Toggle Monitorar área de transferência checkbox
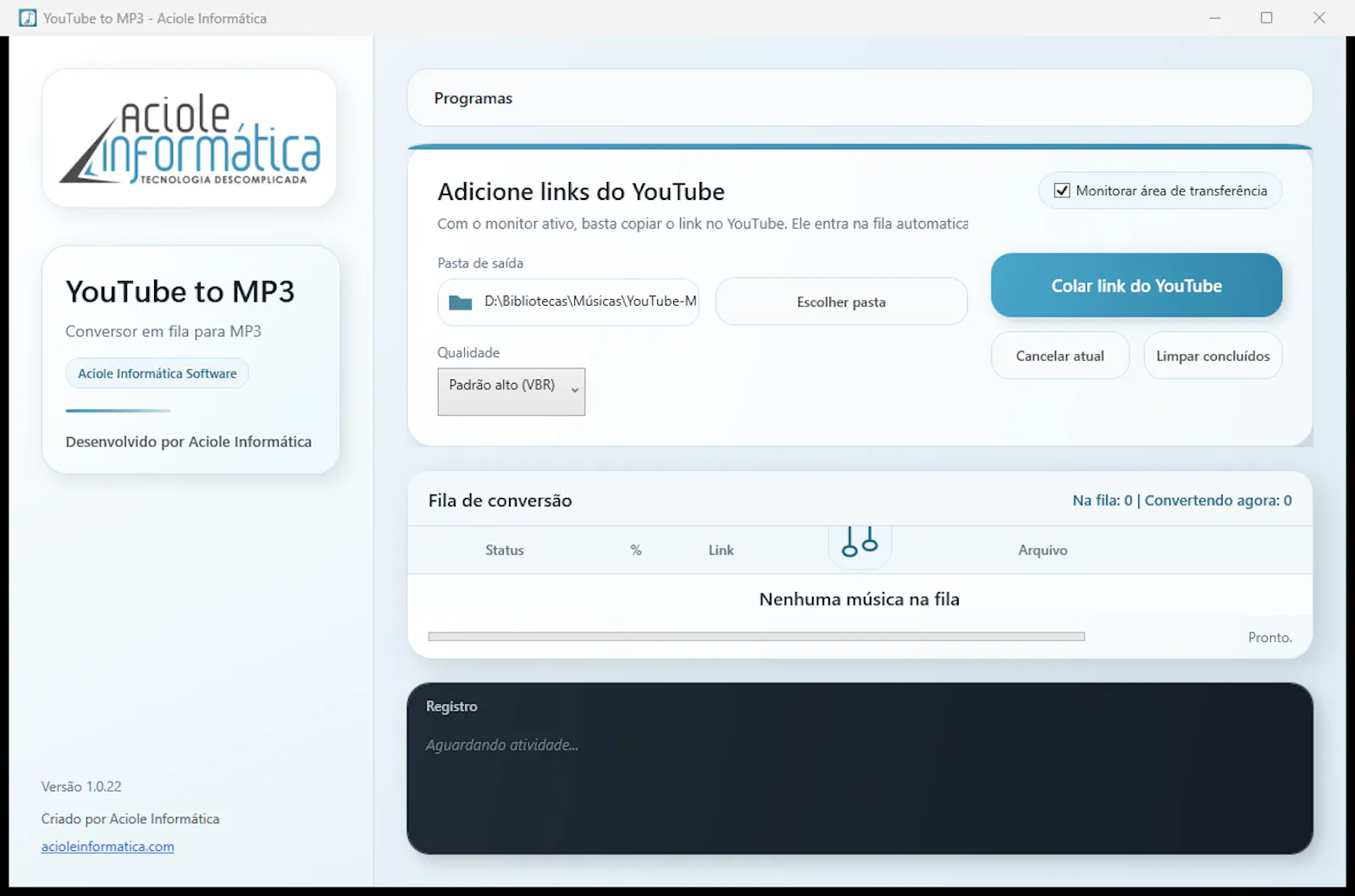 click(x=1061, y=191)
